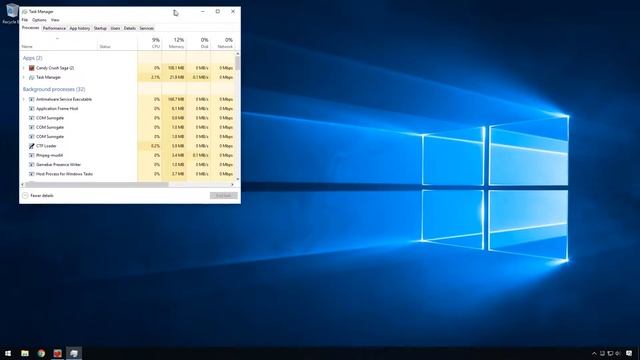Click the horizontal scrollbar thumb
This screenshot has height=360, width=640.
pos(97,184)
